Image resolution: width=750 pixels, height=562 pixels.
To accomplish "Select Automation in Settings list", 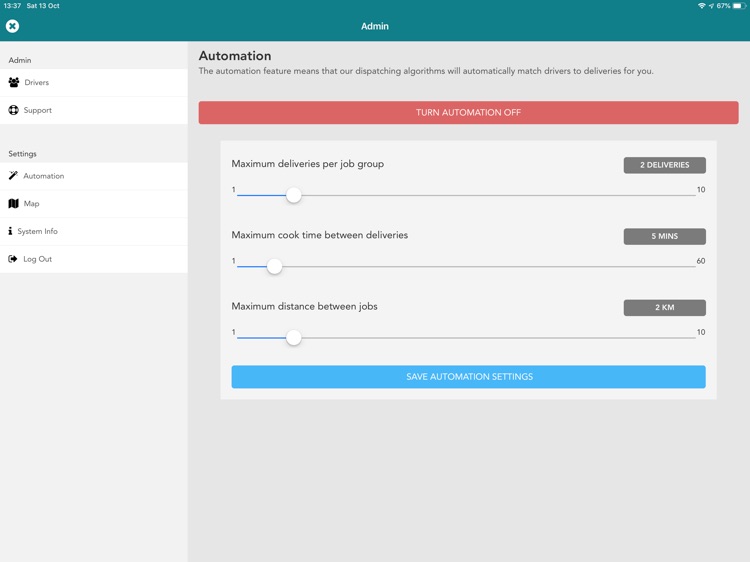I will pyautogui.click(x=94, y=176).
